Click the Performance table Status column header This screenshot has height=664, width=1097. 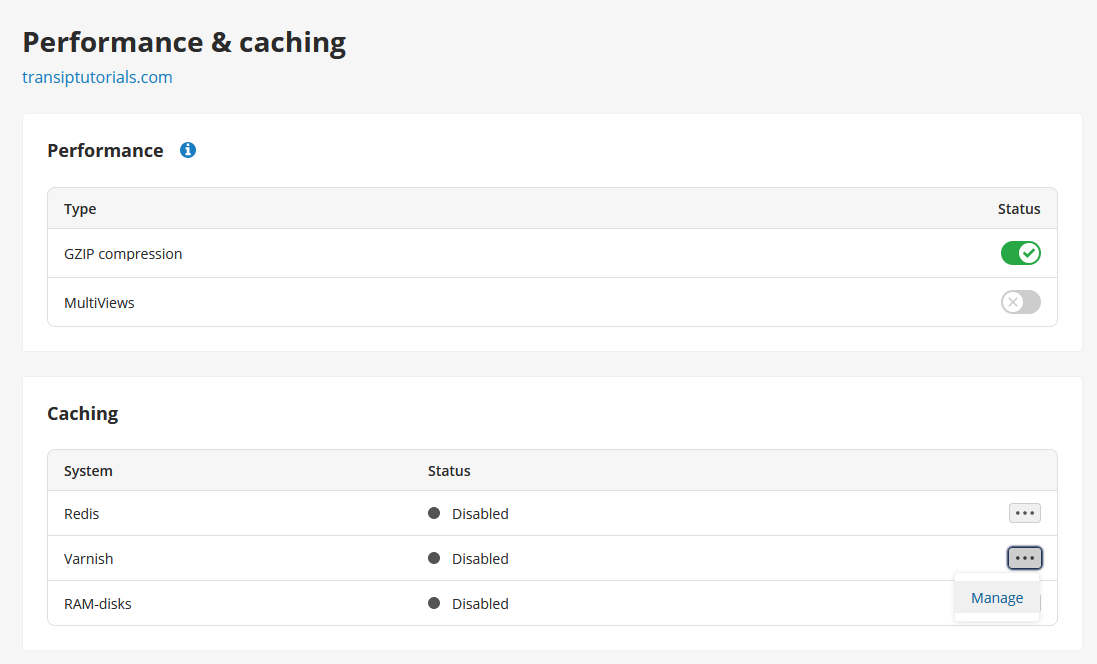[x=1019, y=209]
